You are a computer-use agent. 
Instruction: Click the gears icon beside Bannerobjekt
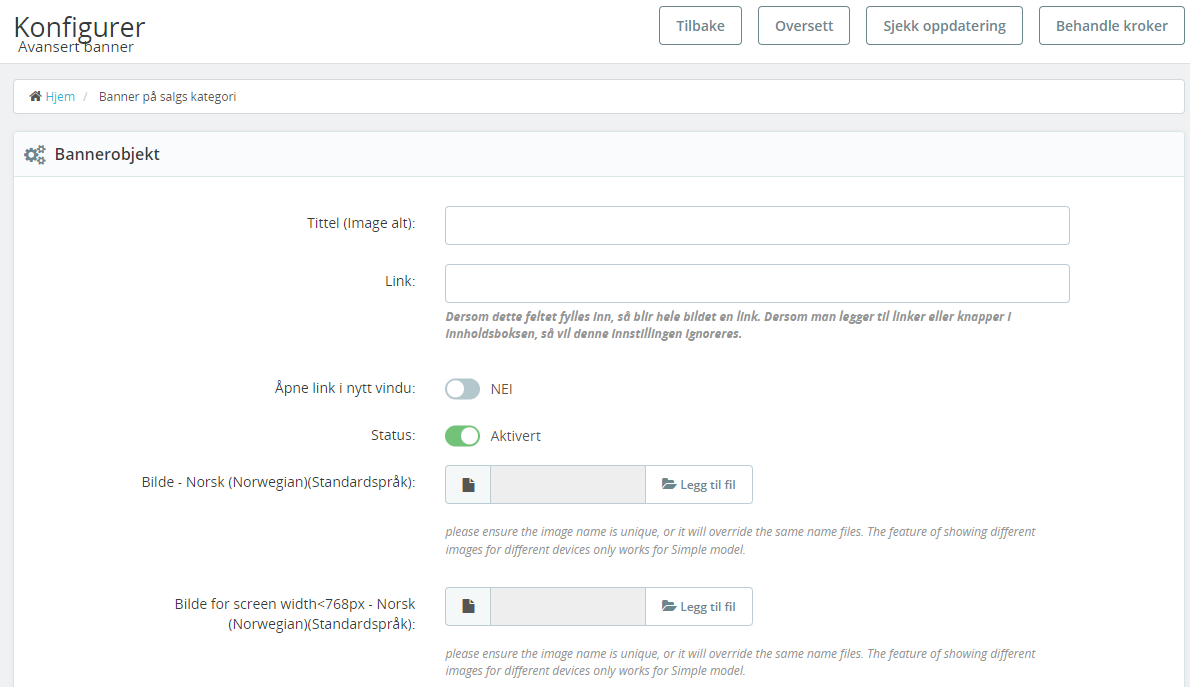(35, 155)
